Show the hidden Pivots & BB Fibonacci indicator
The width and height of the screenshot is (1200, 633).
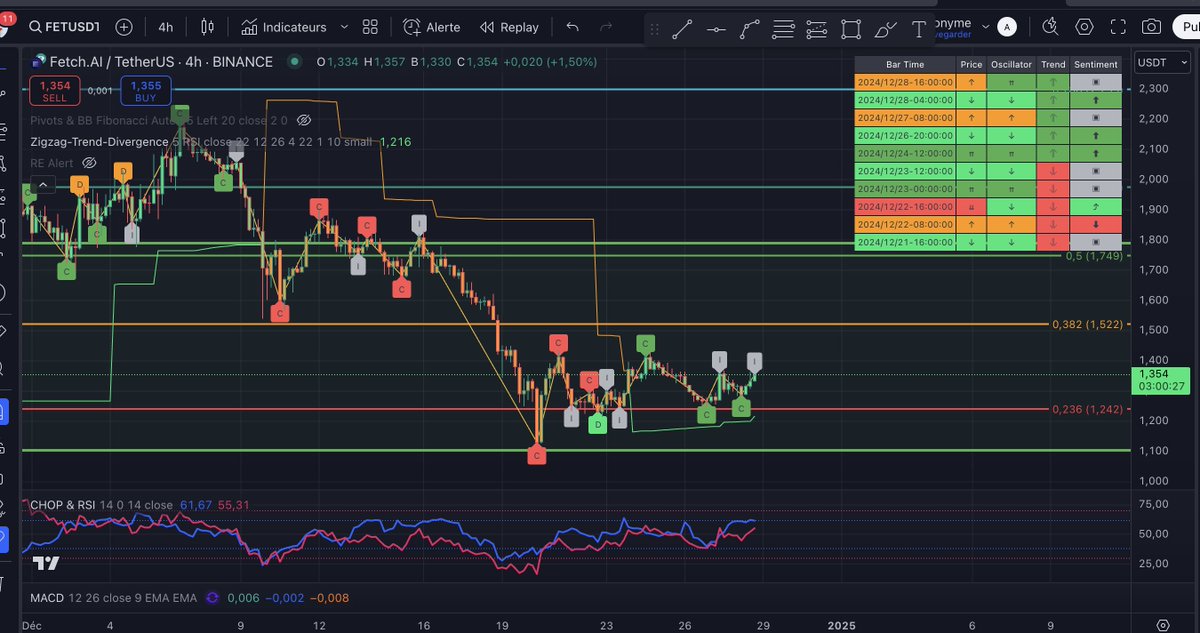[x=304, y=120]
